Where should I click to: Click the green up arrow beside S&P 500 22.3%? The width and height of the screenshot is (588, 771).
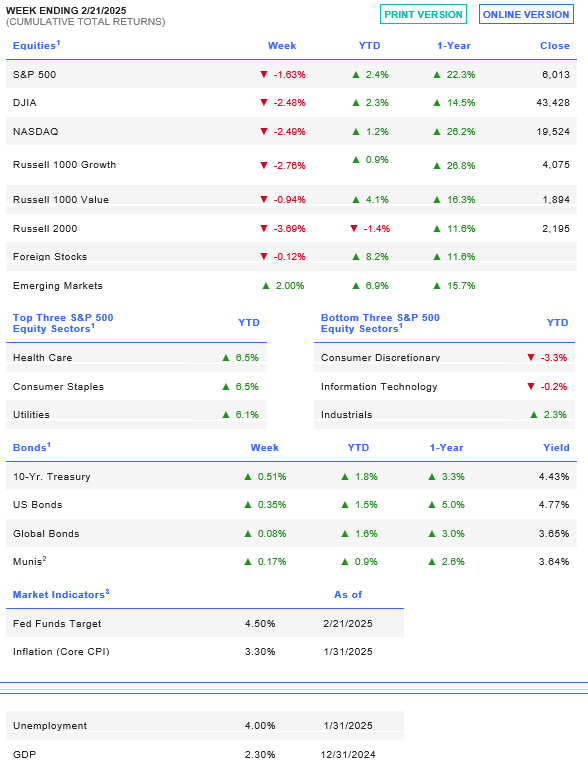(437, 74)
